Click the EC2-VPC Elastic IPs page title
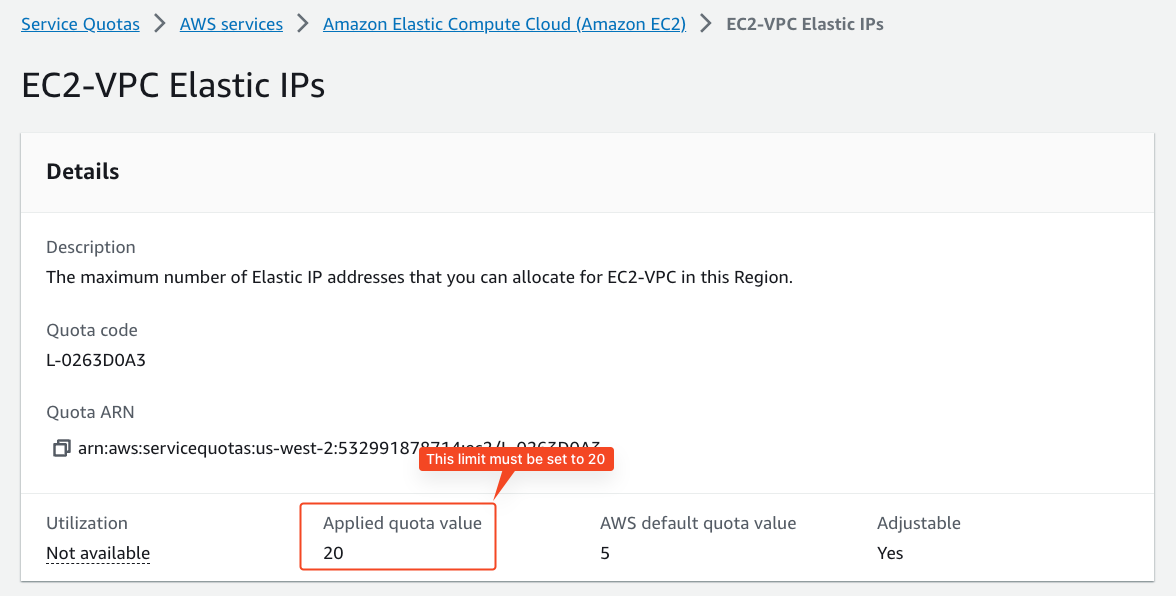Viewport: 1176px width, 596px height. point(173,86)
